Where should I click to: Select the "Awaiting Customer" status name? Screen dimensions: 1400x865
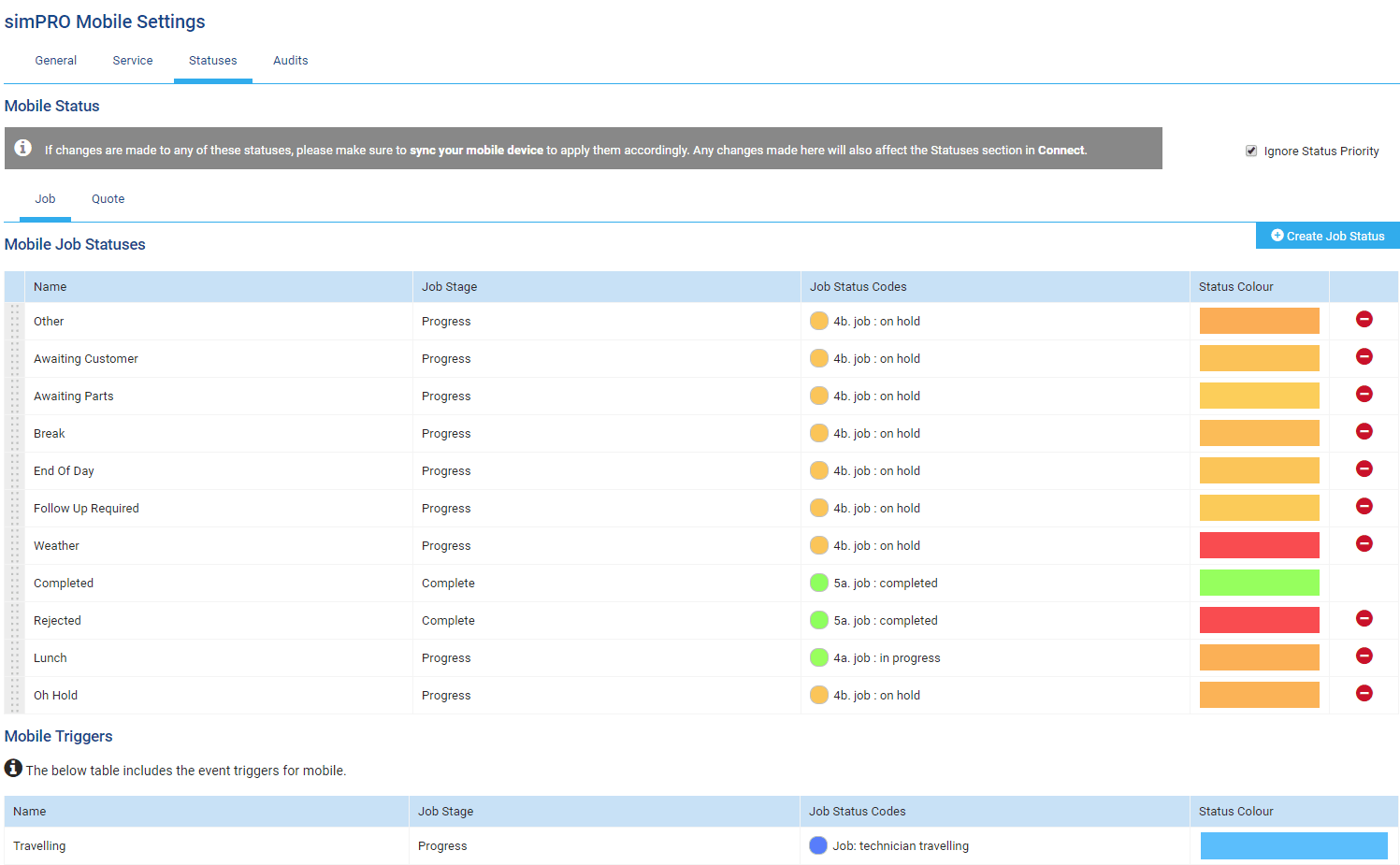pyautogui.click(x=86, y=358)
